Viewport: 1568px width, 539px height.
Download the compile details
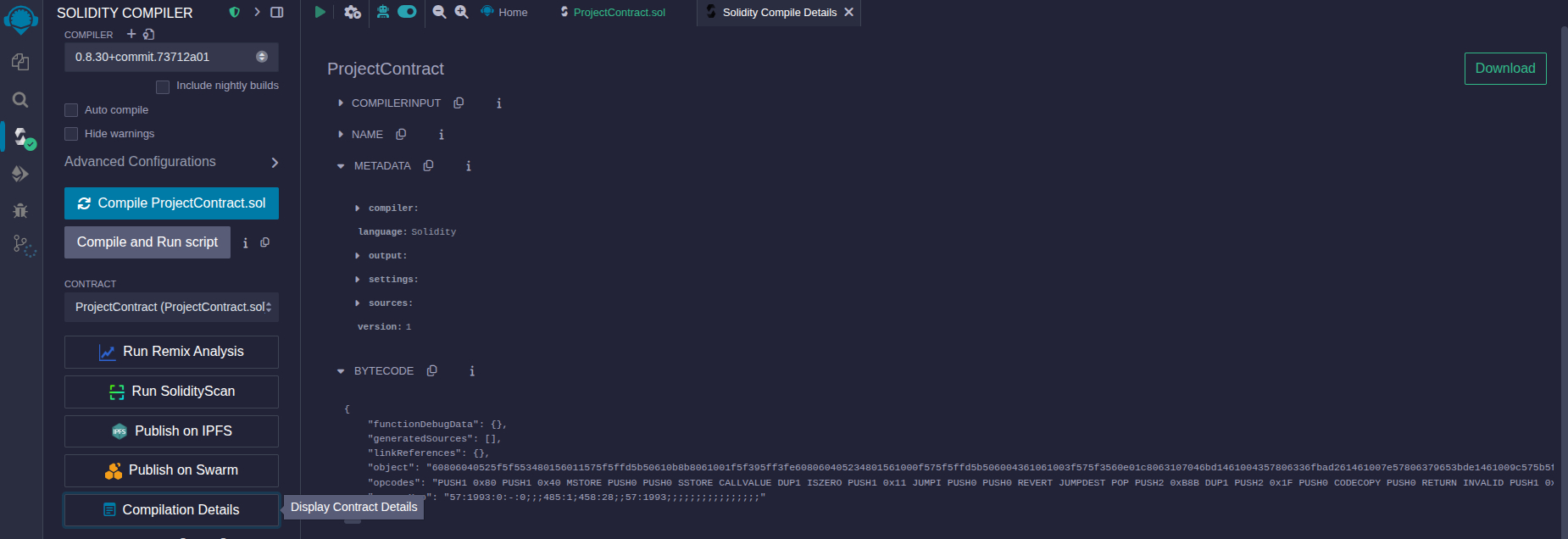(1505, 69)
